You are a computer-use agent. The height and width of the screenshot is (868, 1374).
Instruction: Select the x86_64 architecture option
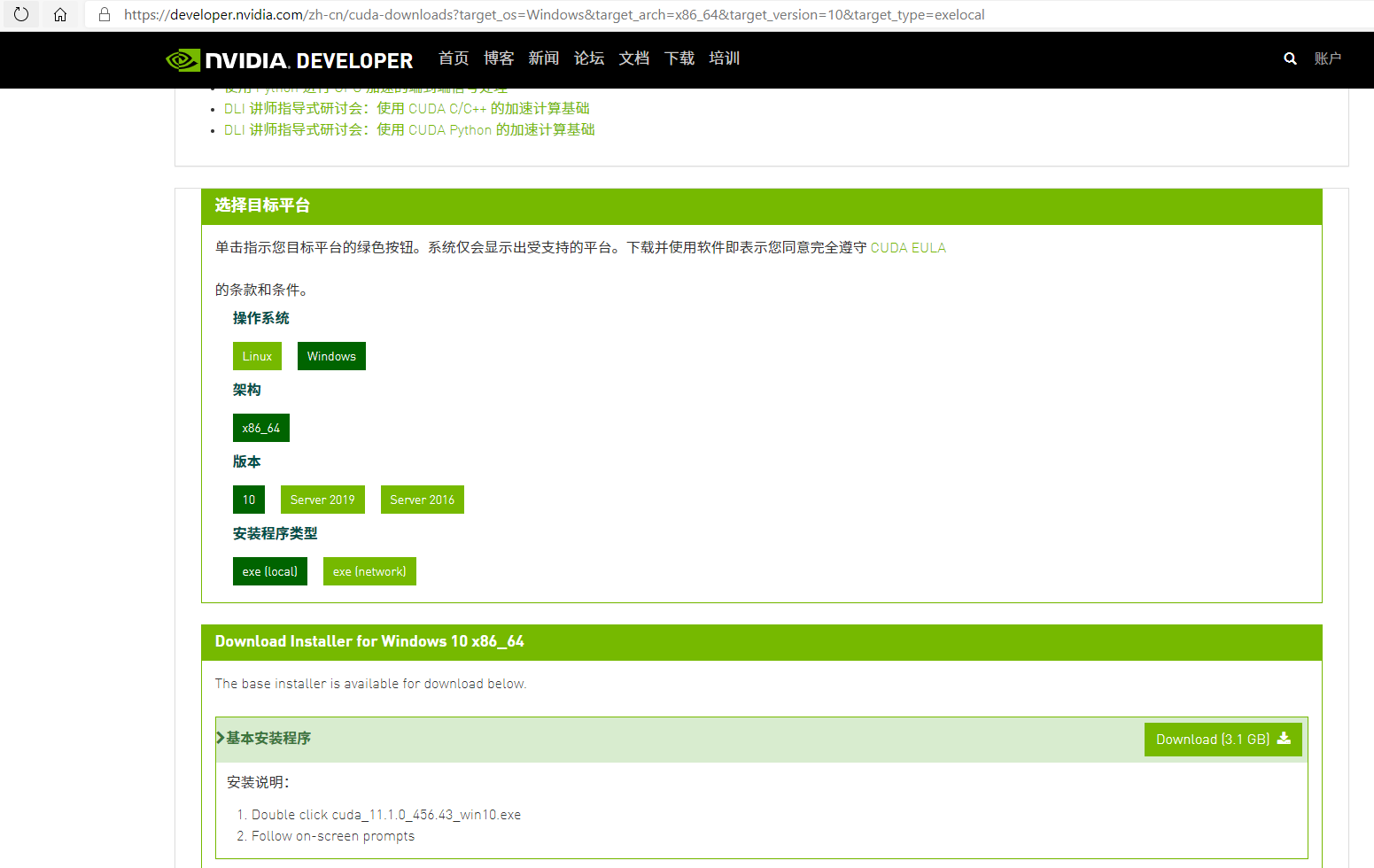coord(261,428)
